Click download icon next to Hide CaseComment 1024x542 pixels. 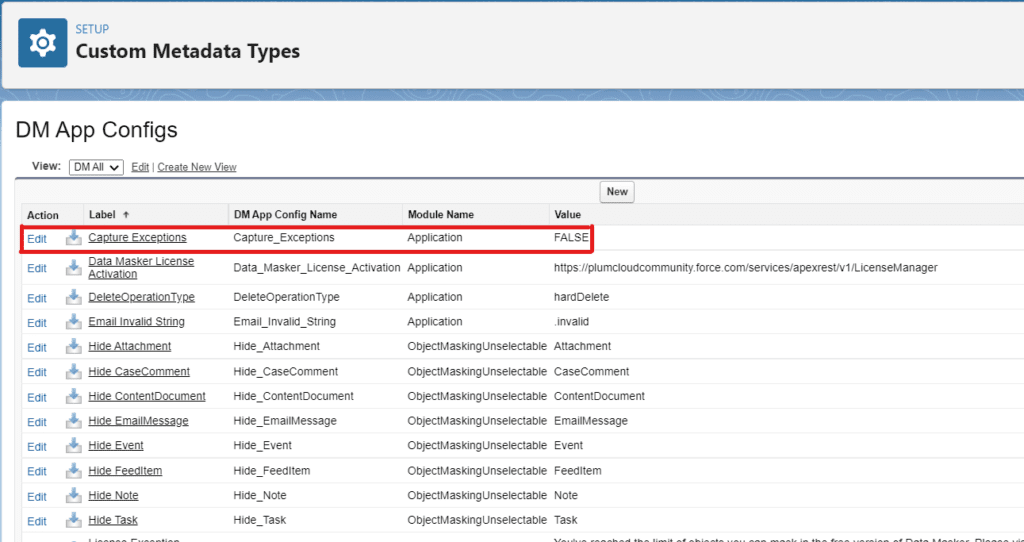coord(73,372)
